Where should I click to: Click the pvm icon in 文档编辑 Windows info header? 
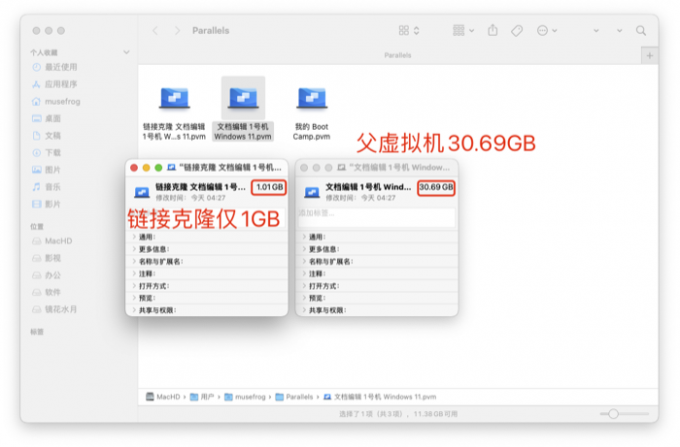click(x=312, y=192)
